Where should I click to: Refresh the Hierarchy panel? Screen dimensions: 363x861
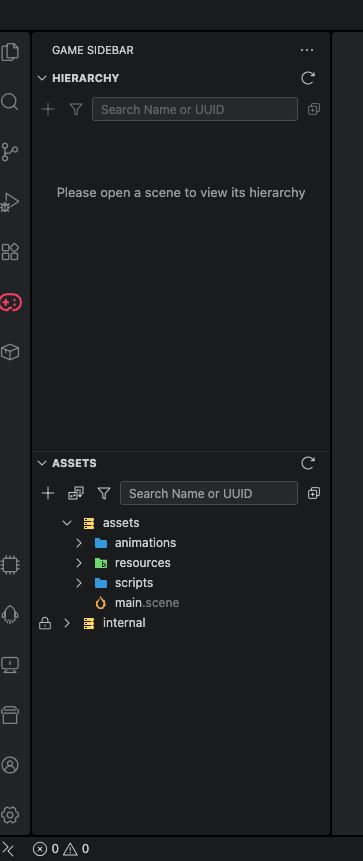(x=308, y=78)
